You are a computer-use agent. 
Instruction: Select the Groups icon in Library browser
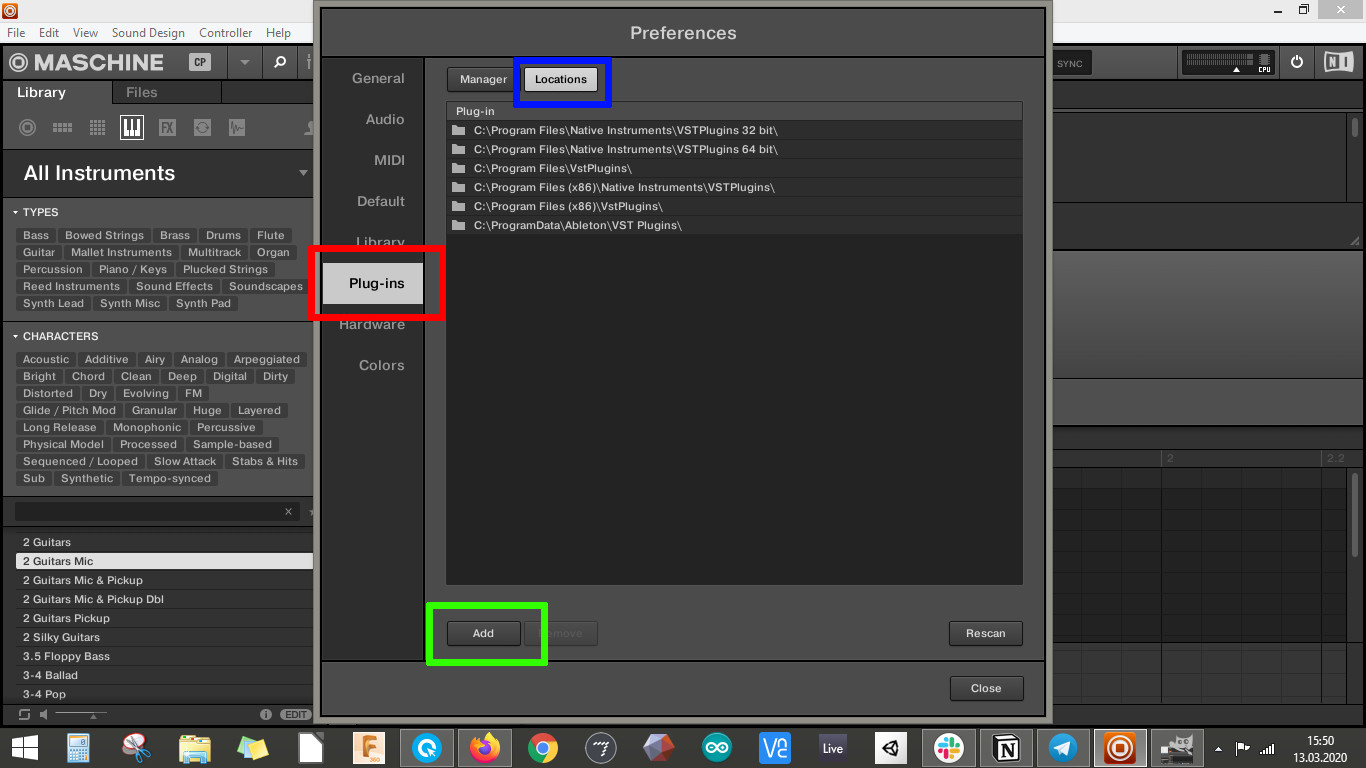pos(62,127)
